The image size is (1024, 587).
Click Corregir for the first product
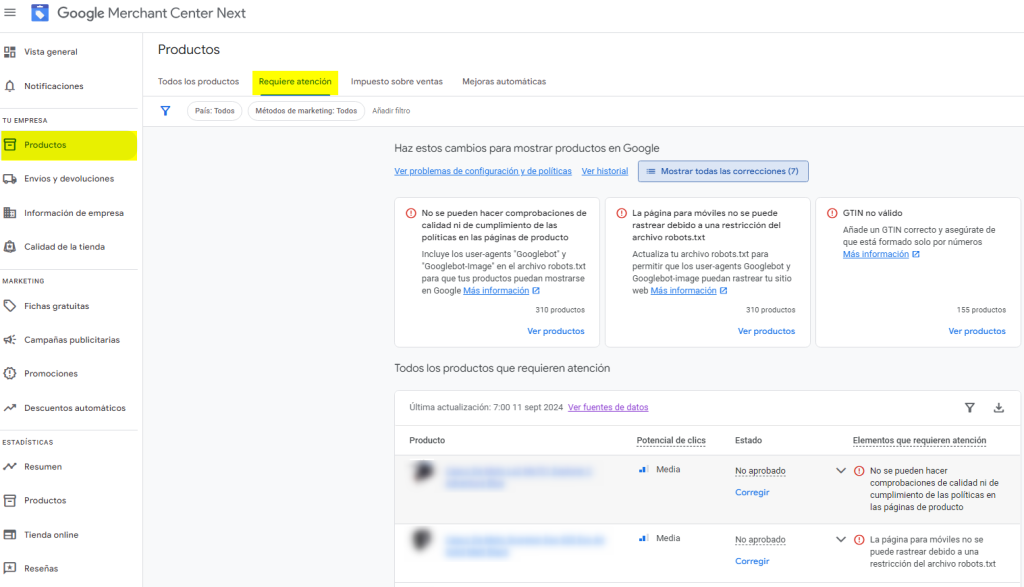[752, 493]
